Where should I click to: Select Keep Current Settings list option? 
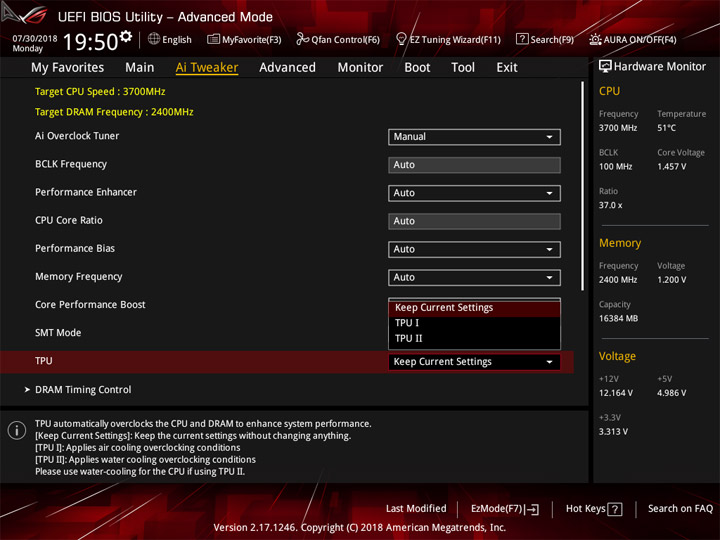click(x=474, y=308)
